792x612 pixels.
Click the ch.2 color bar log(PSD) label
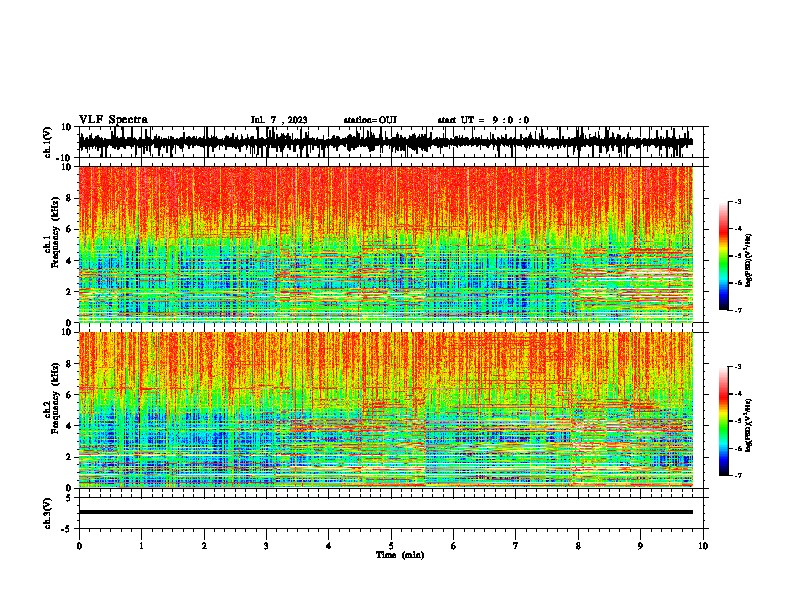tap(748, 425)
